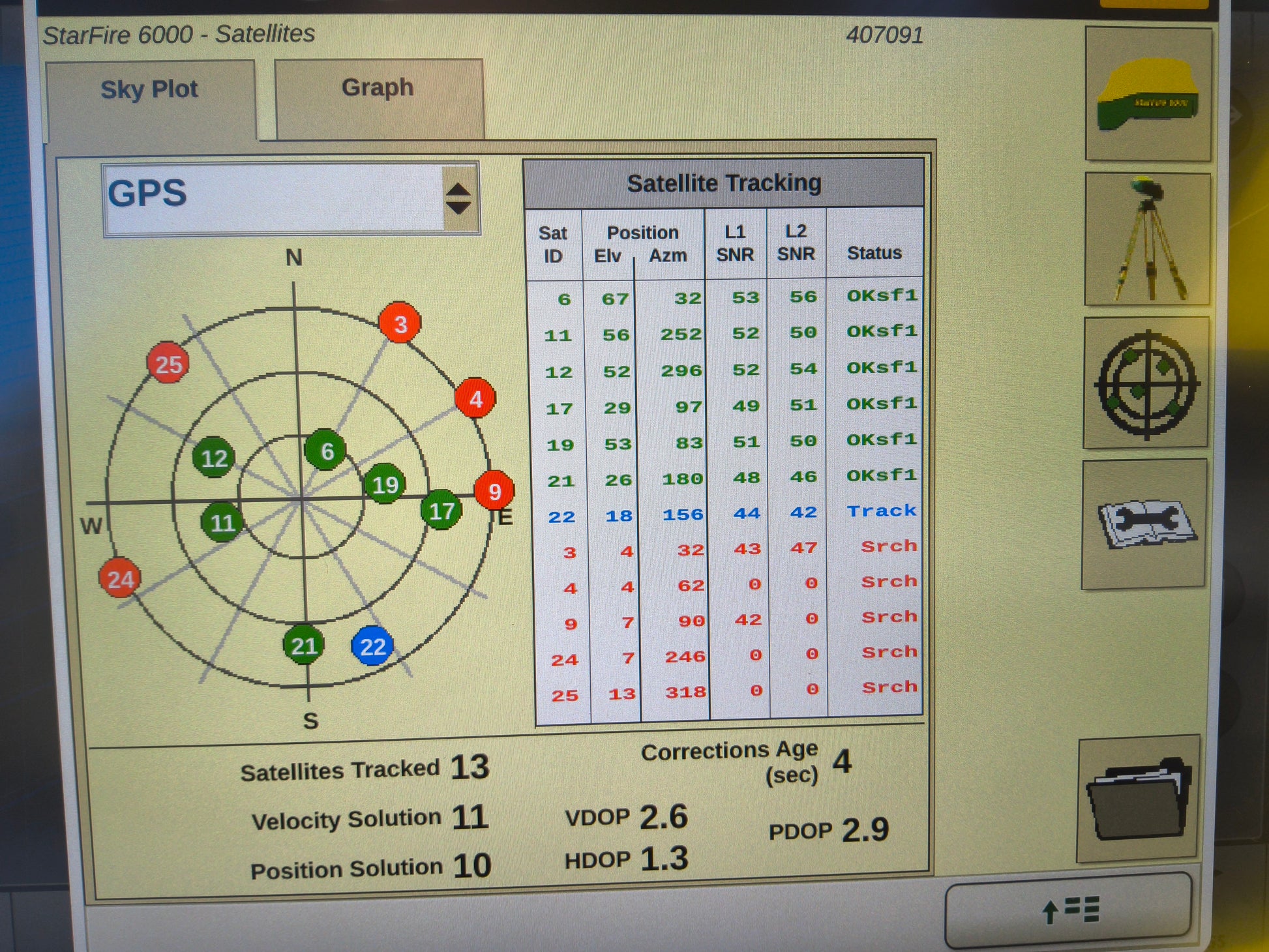The height and width of the screenshot is (952, 1269).
Task: Select green satellite 6 on sky plot
Action: coord(325,451)
